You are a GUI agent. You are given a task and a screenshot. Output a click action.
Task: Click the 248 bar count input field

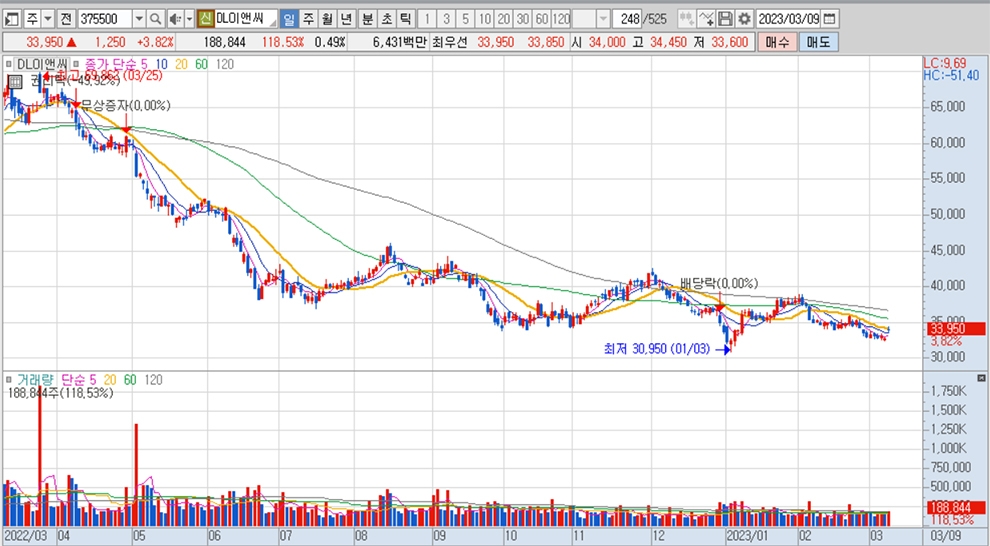[x=628, y=19]
